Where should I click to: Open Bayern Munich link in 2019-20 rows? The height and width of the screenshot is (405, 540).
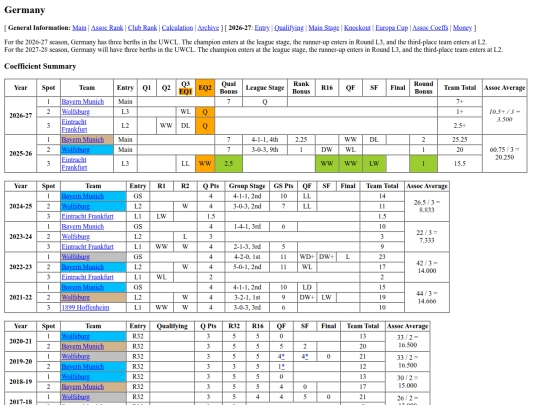[83, 366]
